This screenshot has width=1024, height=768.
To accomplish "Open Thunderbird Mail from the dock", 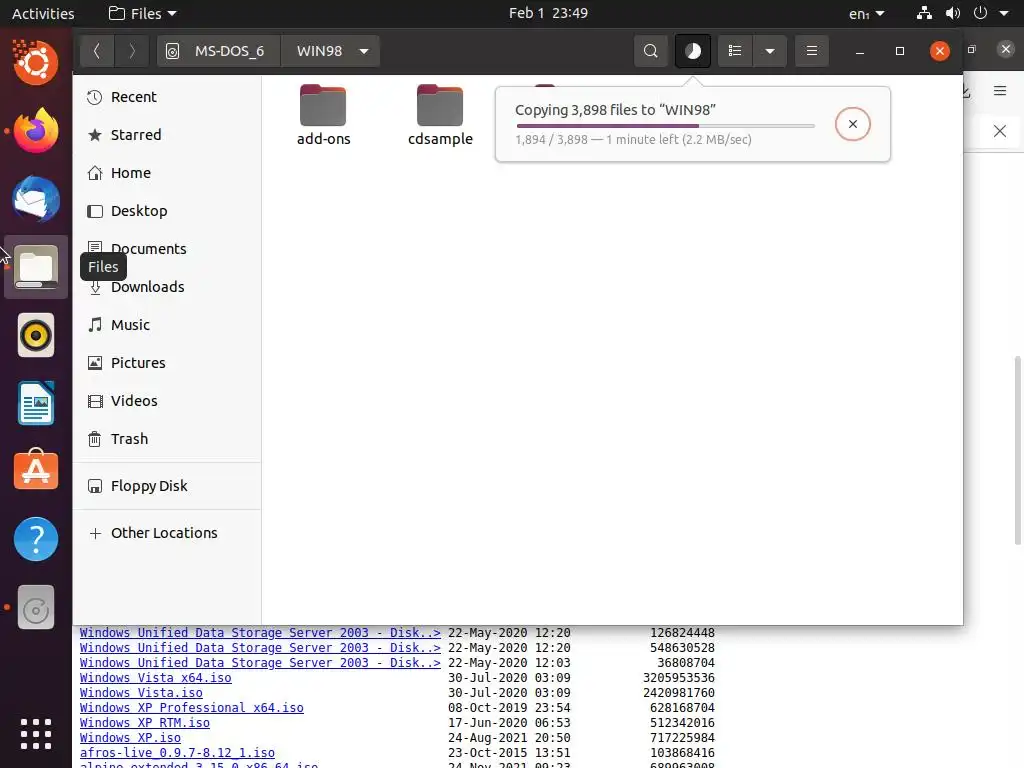I will pyautogui.click(x=36, y=199).
